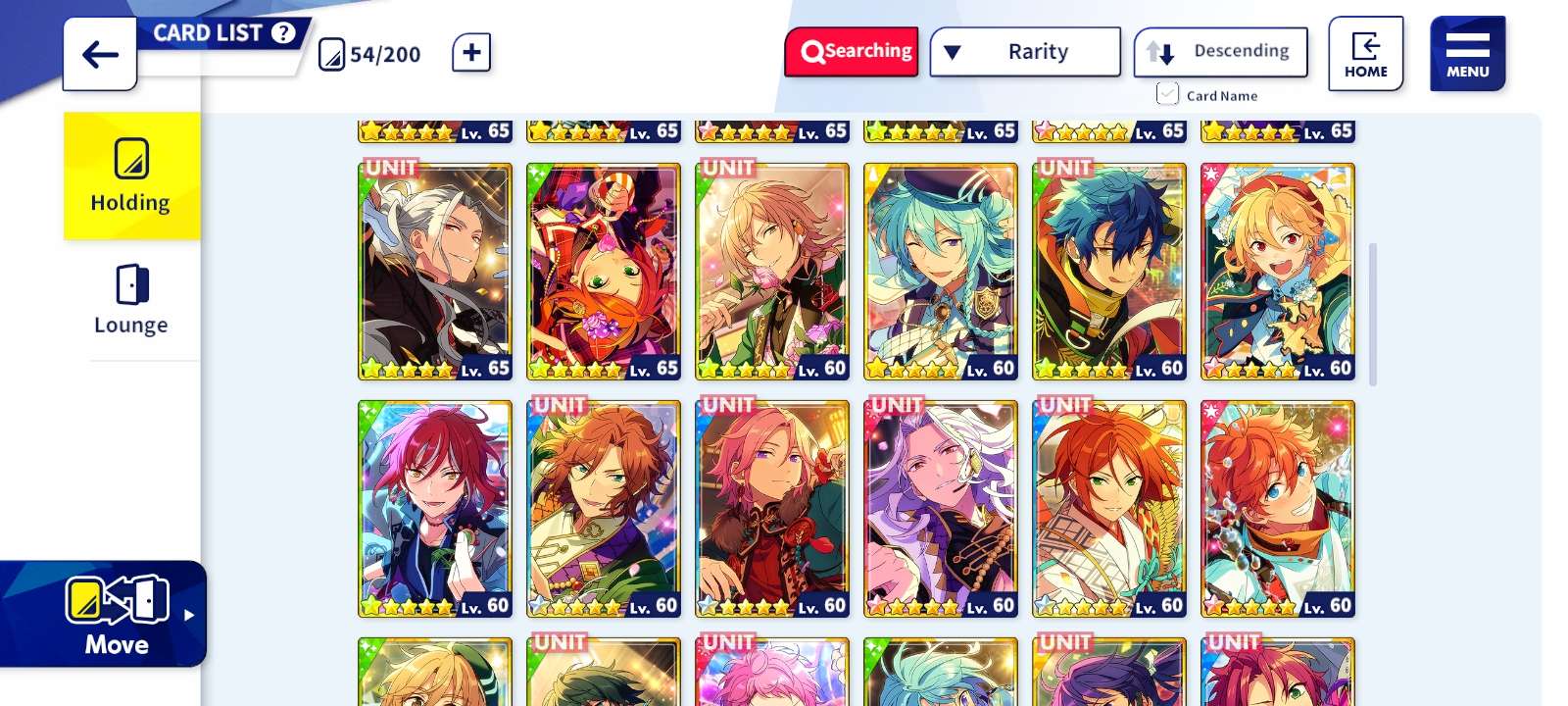Go back using the left arrow button
The height and width of the screenshot is (706, 1568).
[100, 54]
